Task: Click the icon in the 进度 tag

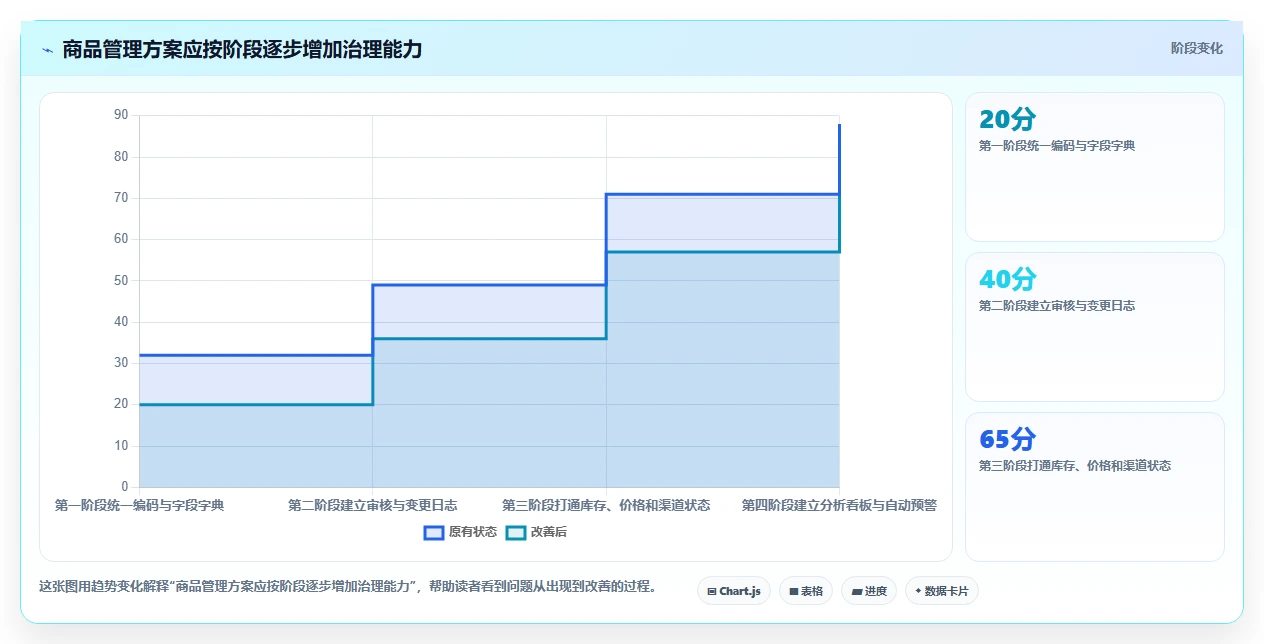Action: point(856,592)
